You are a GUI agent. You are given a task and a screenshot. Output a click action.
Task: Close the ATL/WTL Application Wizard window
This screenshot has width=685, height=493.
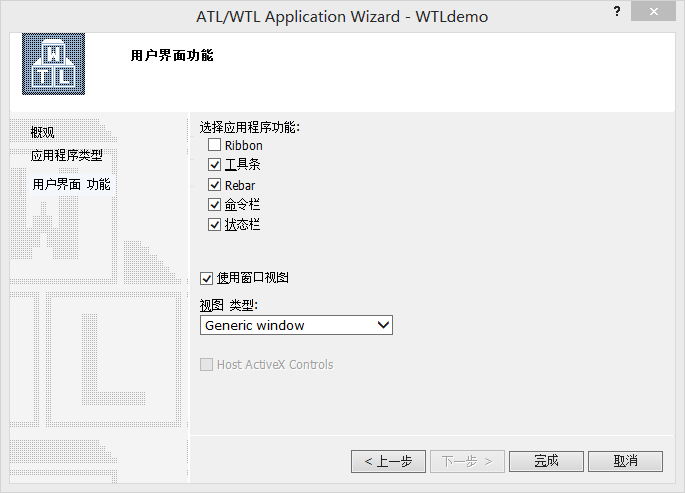(653, 12)
